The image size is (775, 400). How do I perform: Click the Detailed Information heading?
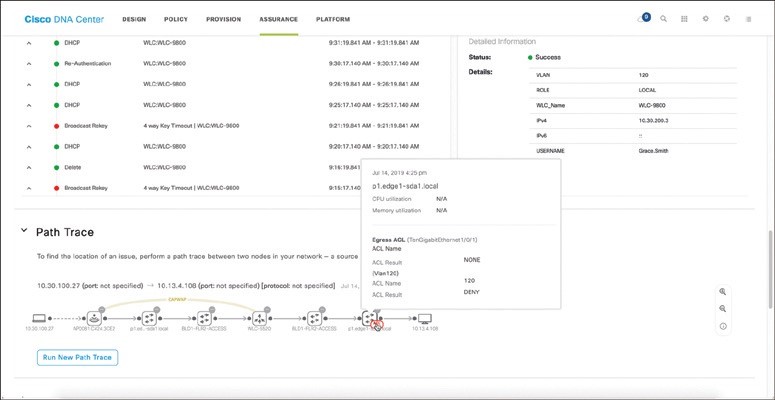click(502, 42)
